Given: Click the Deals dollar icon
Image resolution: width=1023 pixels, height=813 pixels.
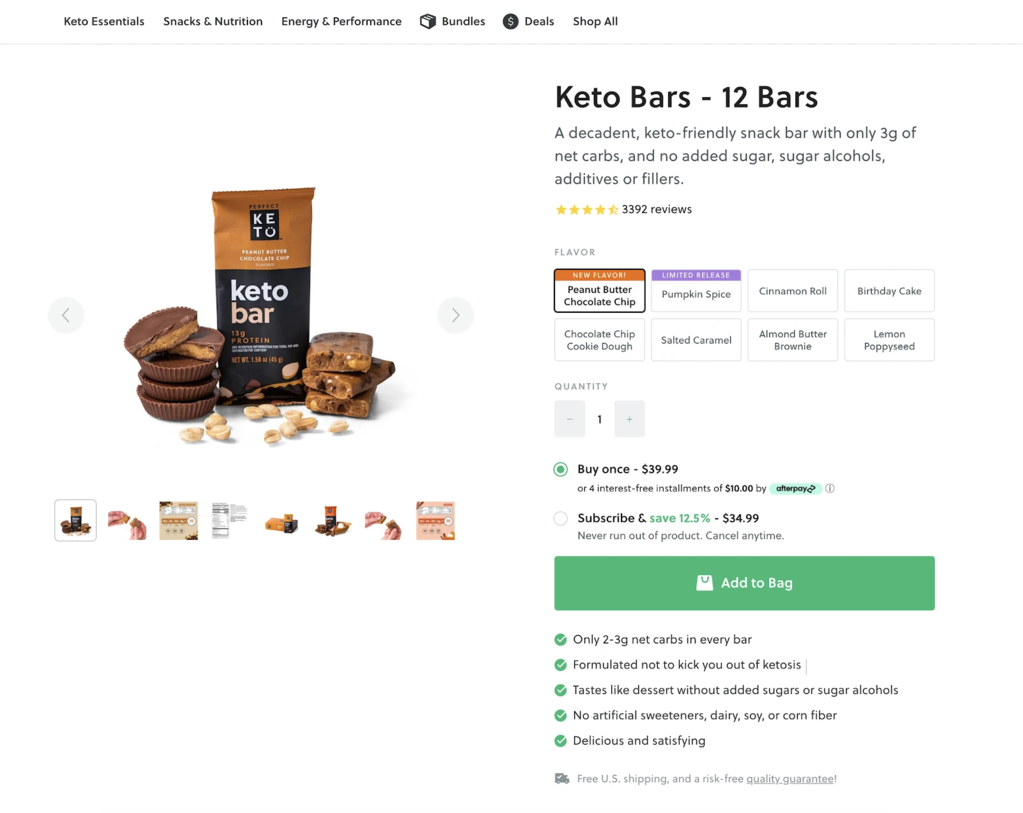Looking at the screenshot, I should click(508, 20).
